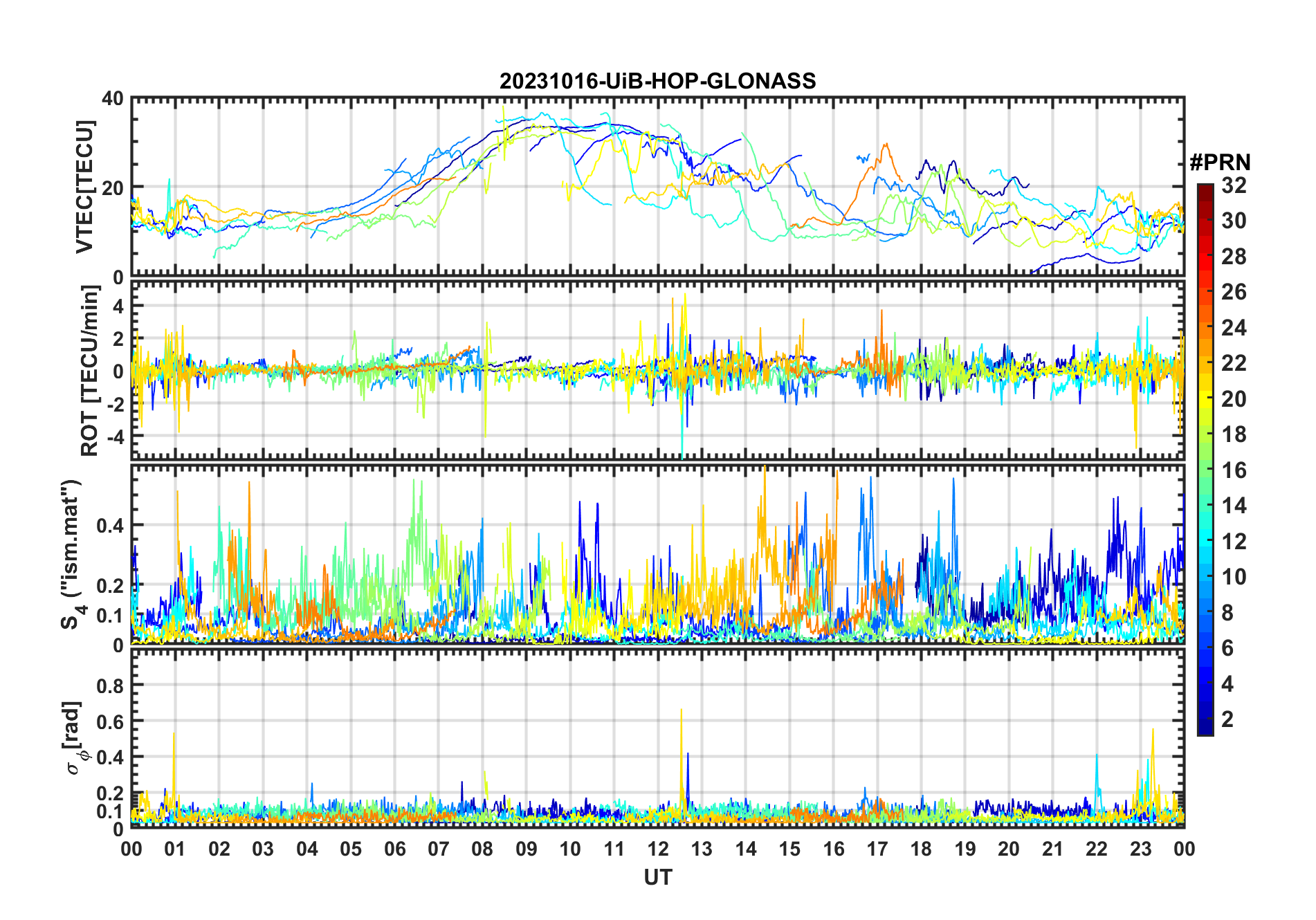Click the 12 hour label on the UT axis
This screenshot has width=1316, height=920.
(x=658, y=849)
